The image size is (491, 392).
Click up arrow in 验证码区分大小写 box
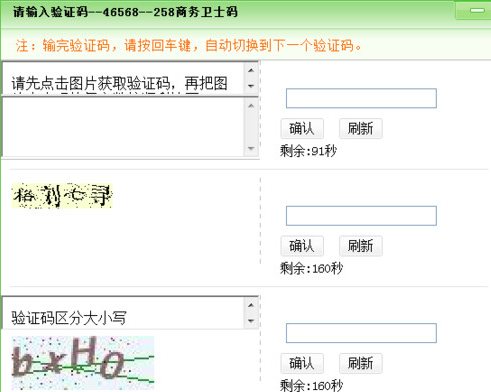click(251, 305)
